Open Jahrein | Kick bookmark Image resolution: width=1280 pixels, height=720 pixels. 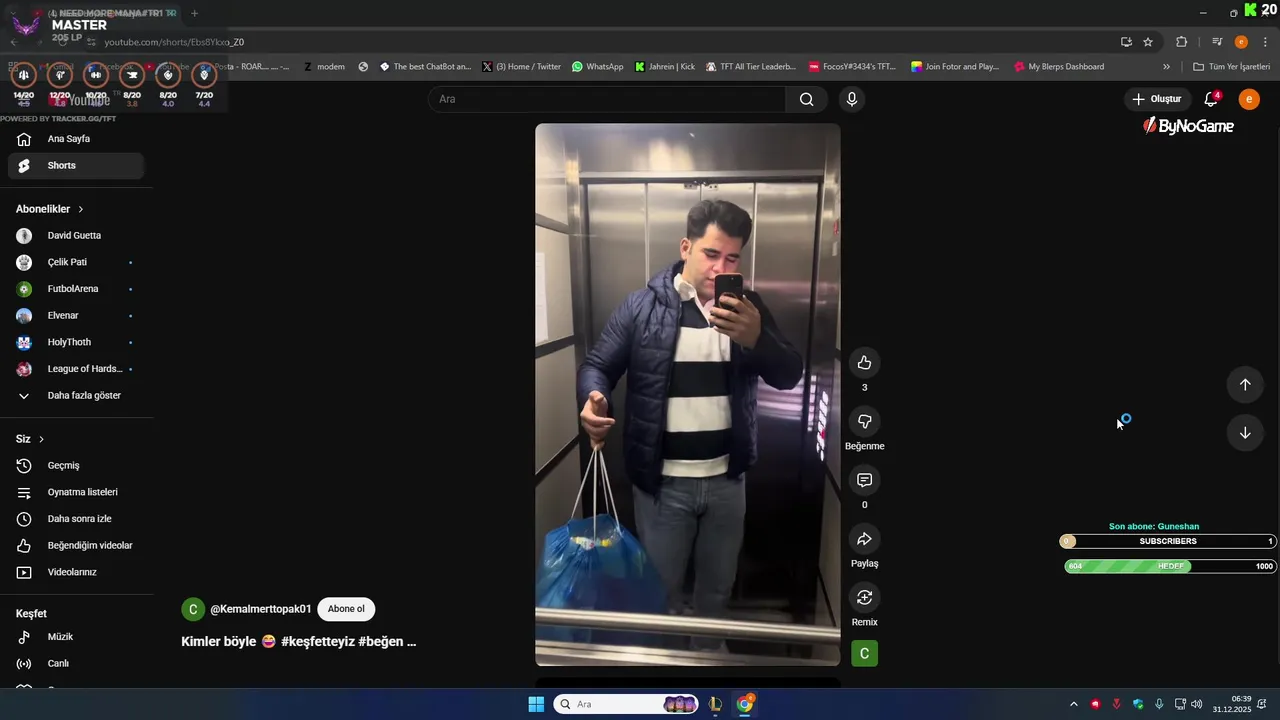pos(664,67)
